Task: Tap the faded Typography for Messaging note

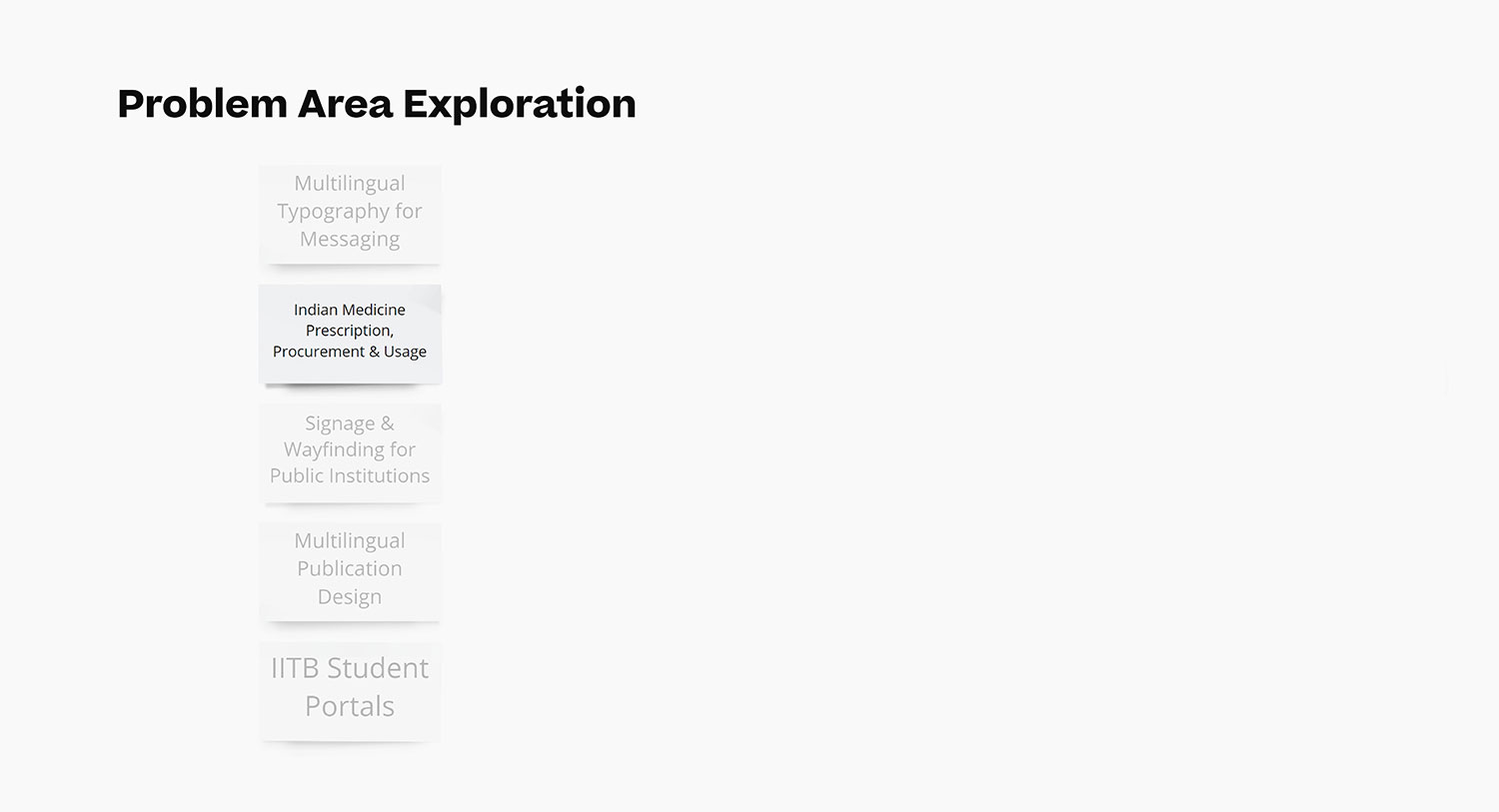Action: pos(350,213)
